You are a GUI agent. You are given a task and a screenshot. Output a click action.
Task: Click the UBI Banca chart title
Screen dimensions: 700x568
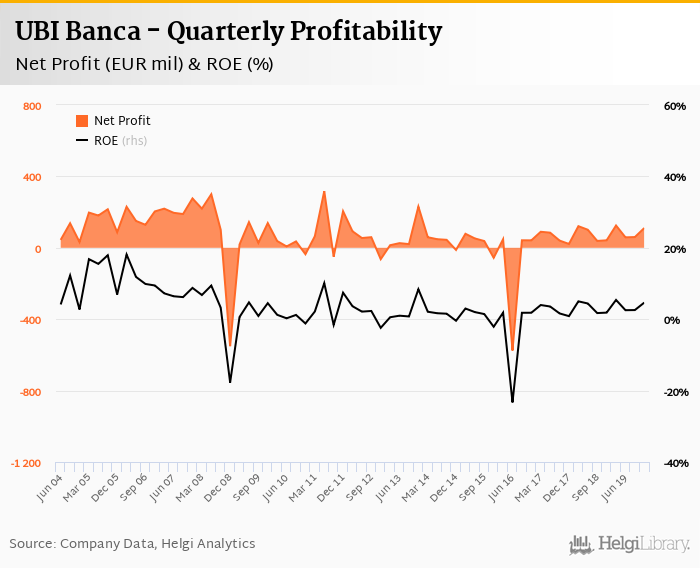coord(228,32)
